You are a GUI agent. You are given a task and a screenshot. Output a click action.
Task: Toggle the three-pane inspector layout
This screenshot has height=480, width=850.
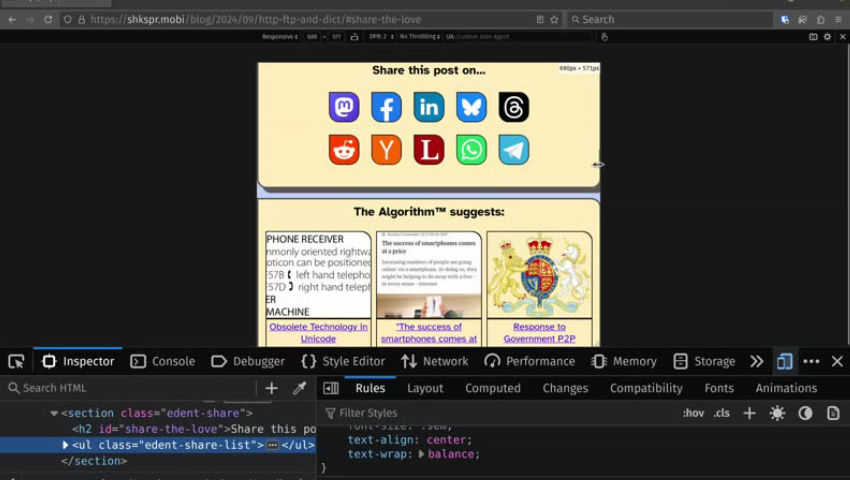[331, 388]
